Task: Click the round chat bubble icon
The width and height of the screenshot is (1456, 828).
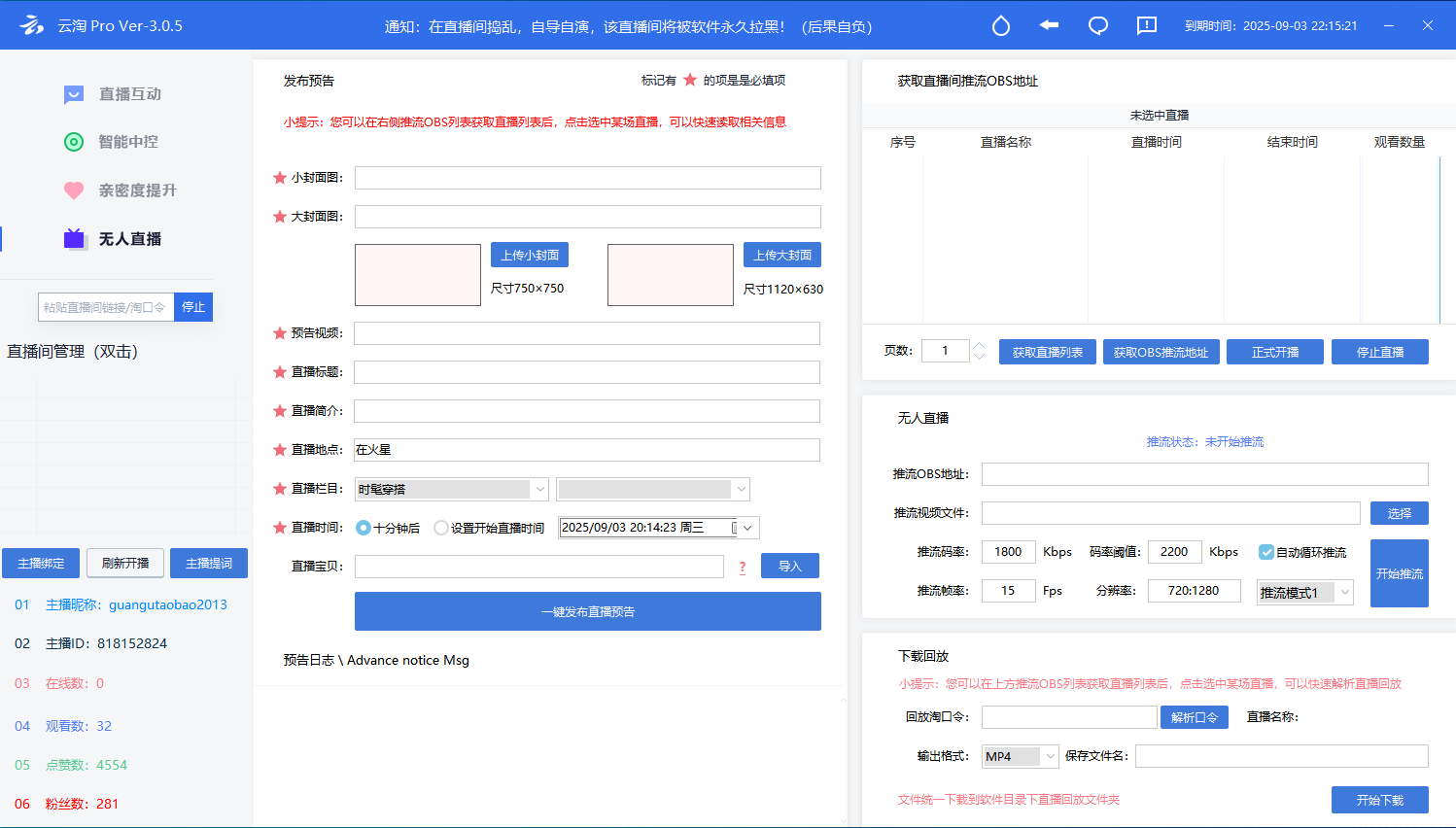Action: [x=1098, y=26]
